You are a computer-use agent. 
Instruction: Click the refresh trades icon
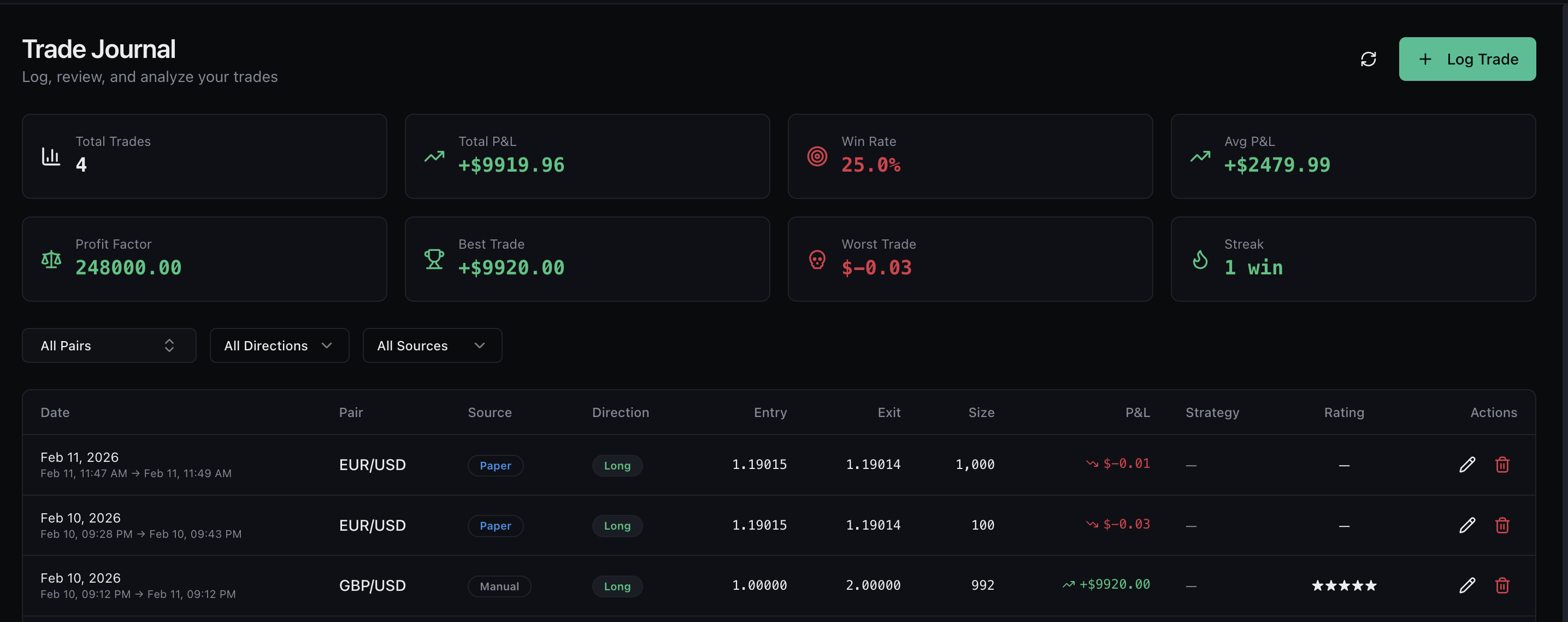pos(1369,58)
